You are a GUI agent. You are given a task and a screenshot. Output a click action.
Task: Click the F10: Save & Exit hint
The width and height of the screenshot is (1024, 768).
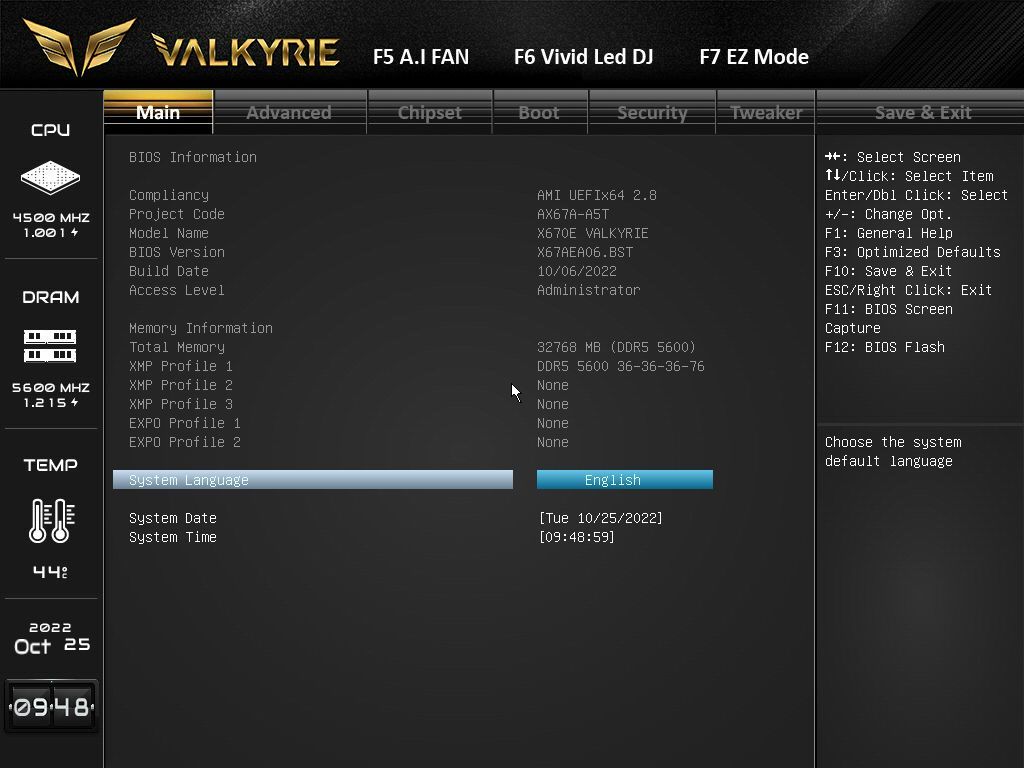888,270
